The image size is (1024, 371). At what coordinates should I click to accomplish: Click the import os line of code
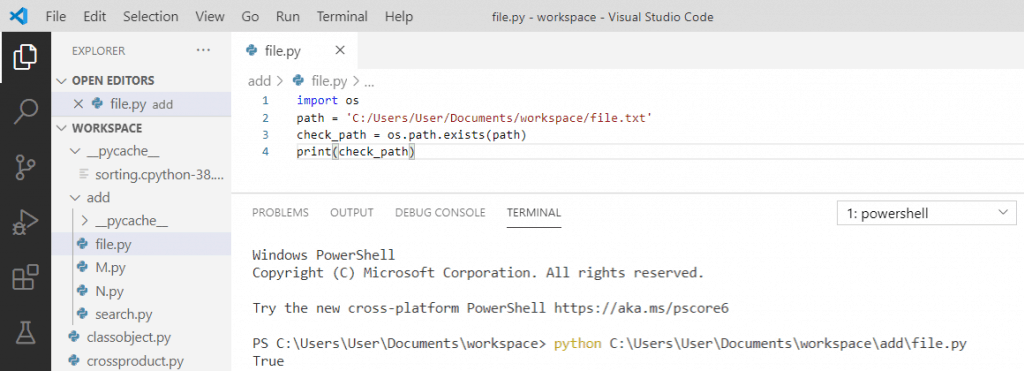[328, 101]
